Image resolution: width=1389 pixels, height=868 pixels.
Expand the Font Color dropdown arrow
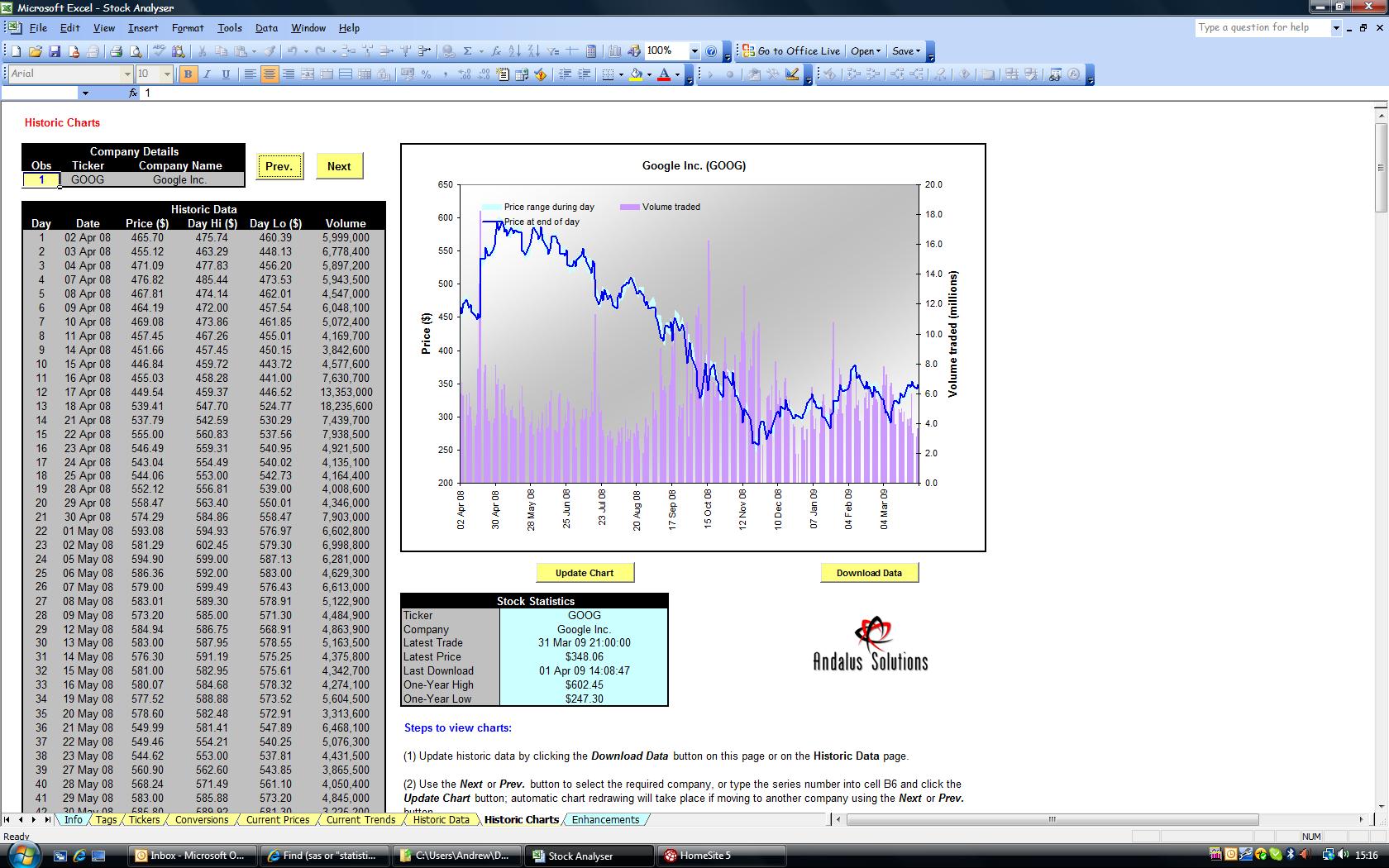(x=677, y=74)
